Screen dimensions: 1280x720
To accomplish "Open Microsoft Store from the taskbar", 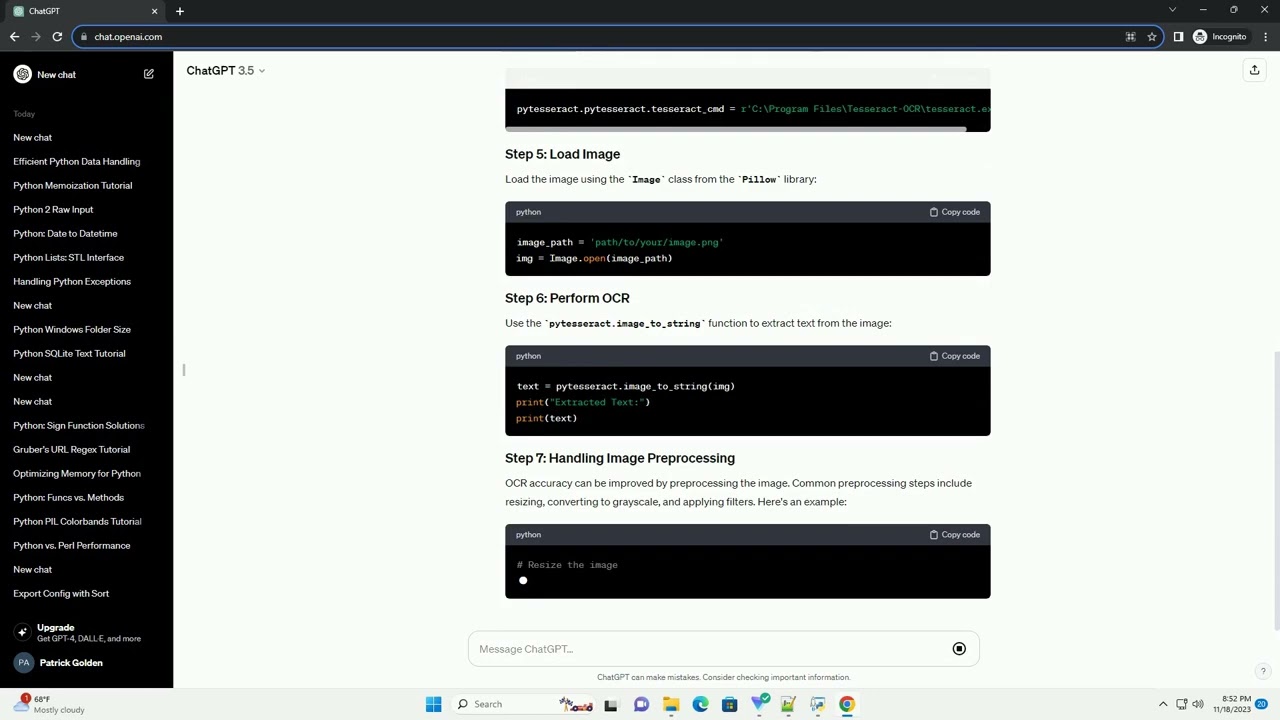I will pos(729,704).
